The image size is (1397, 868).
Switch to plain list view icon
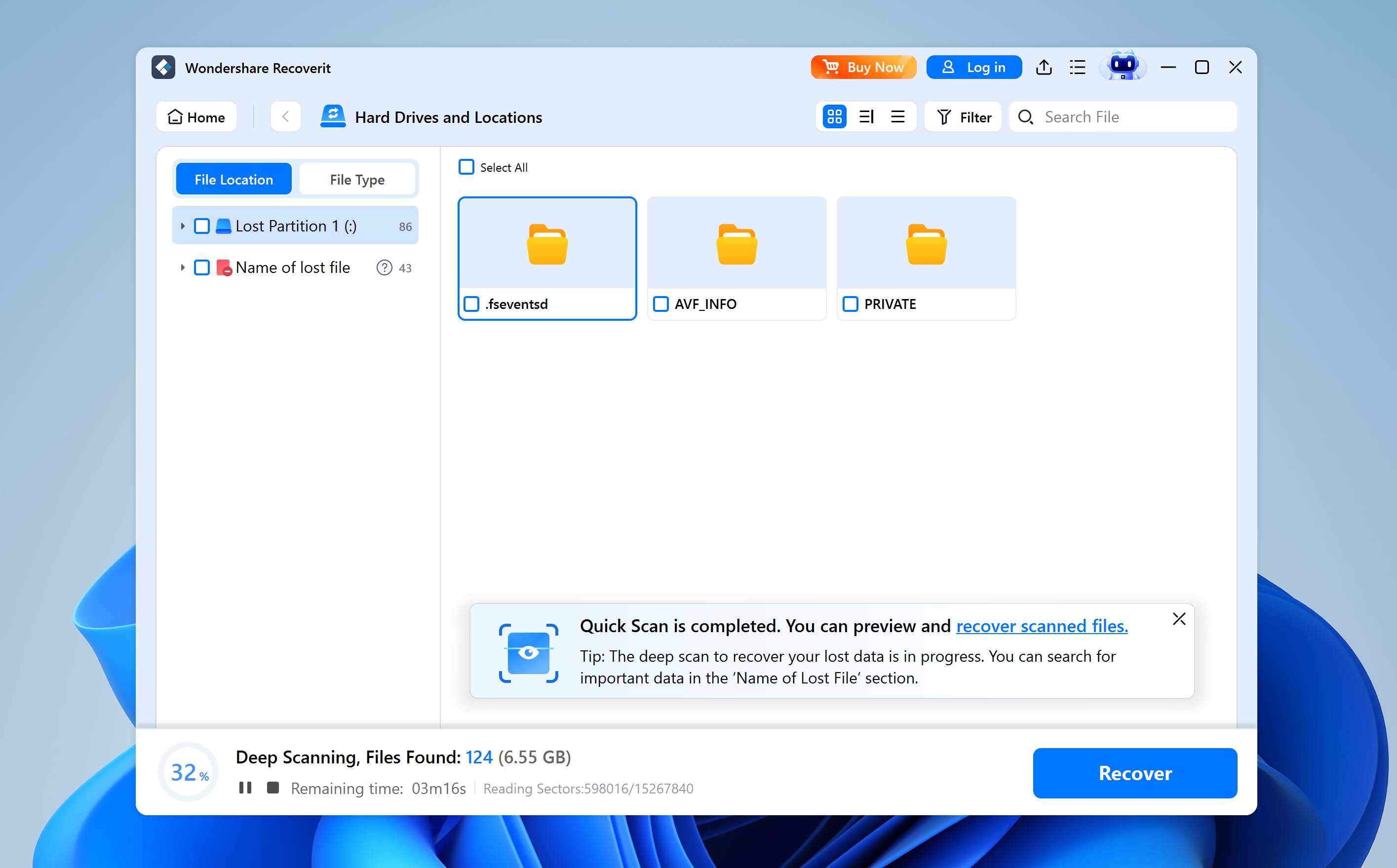[x=897, y=117]
